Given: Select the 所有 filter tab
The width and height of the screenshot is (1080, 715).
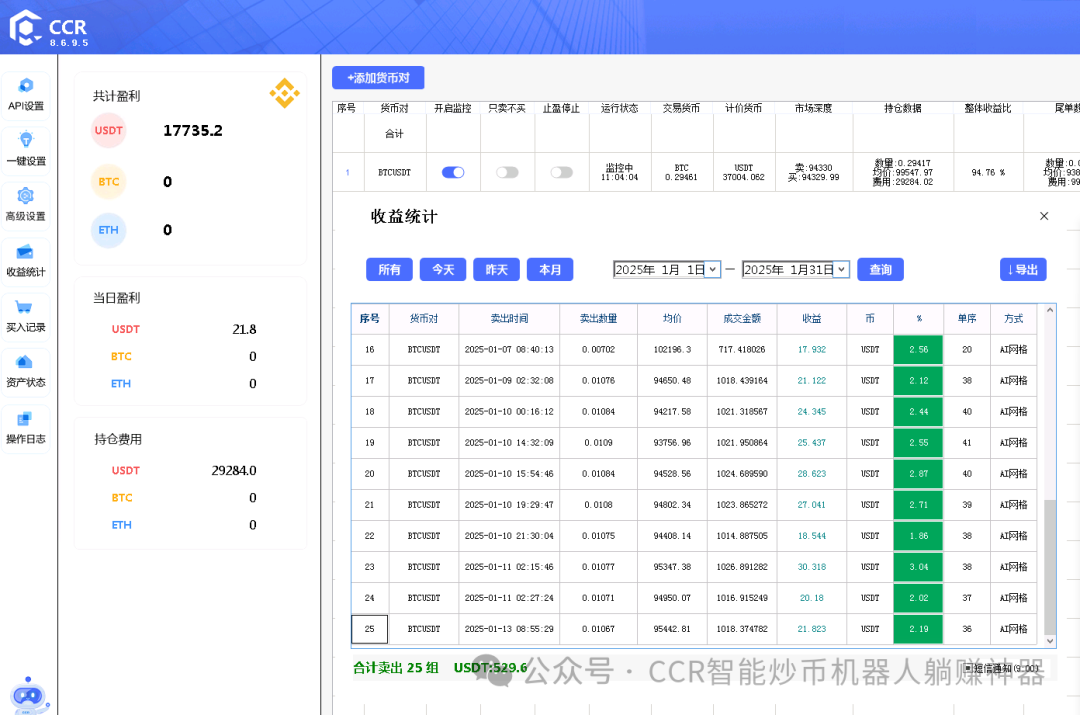Looking at the screenshot, I should [x=389, y=269].
